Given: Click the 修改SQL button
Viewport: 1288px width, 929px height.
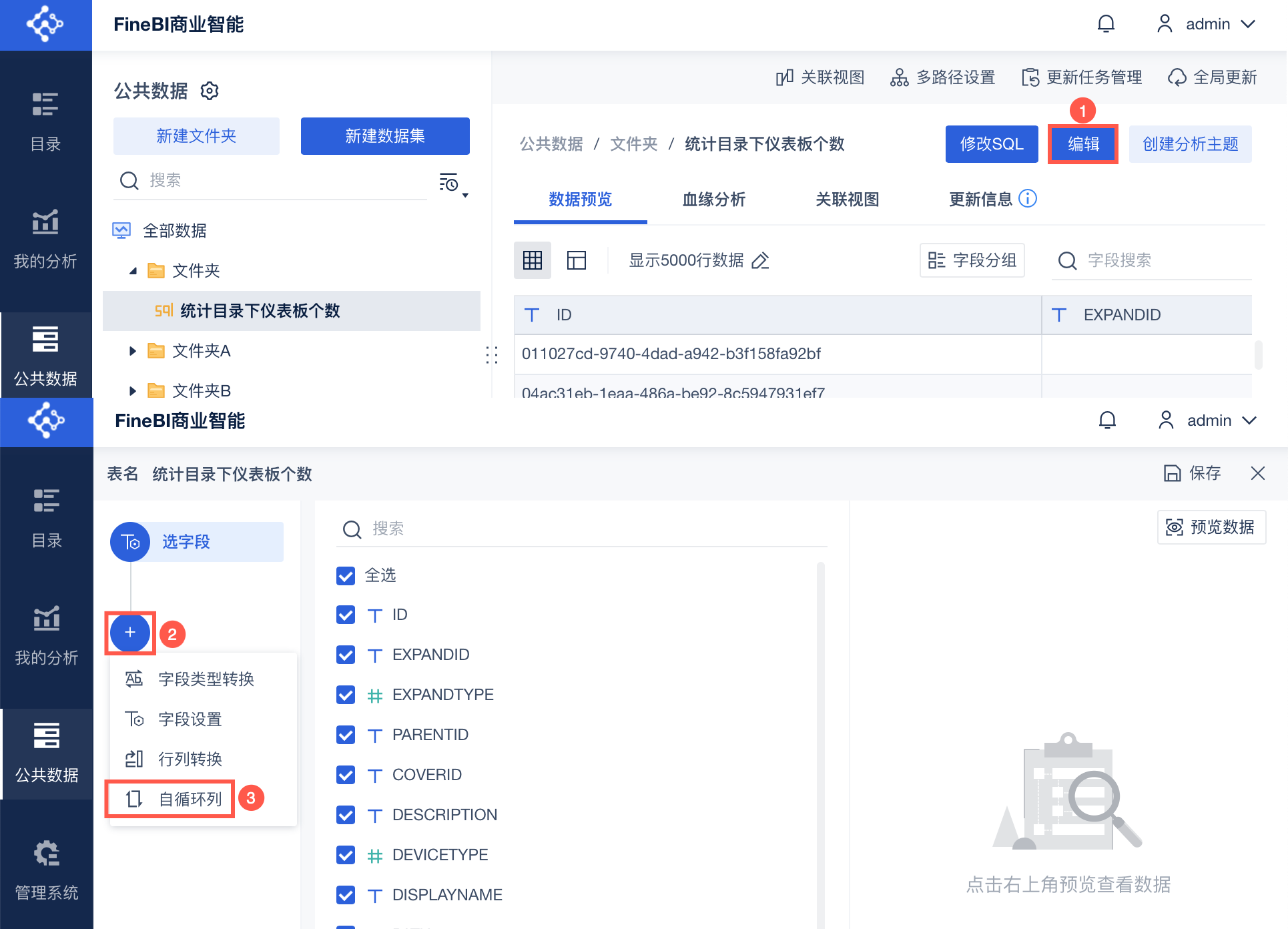Looking at the screenshot, I should point(991,144).
